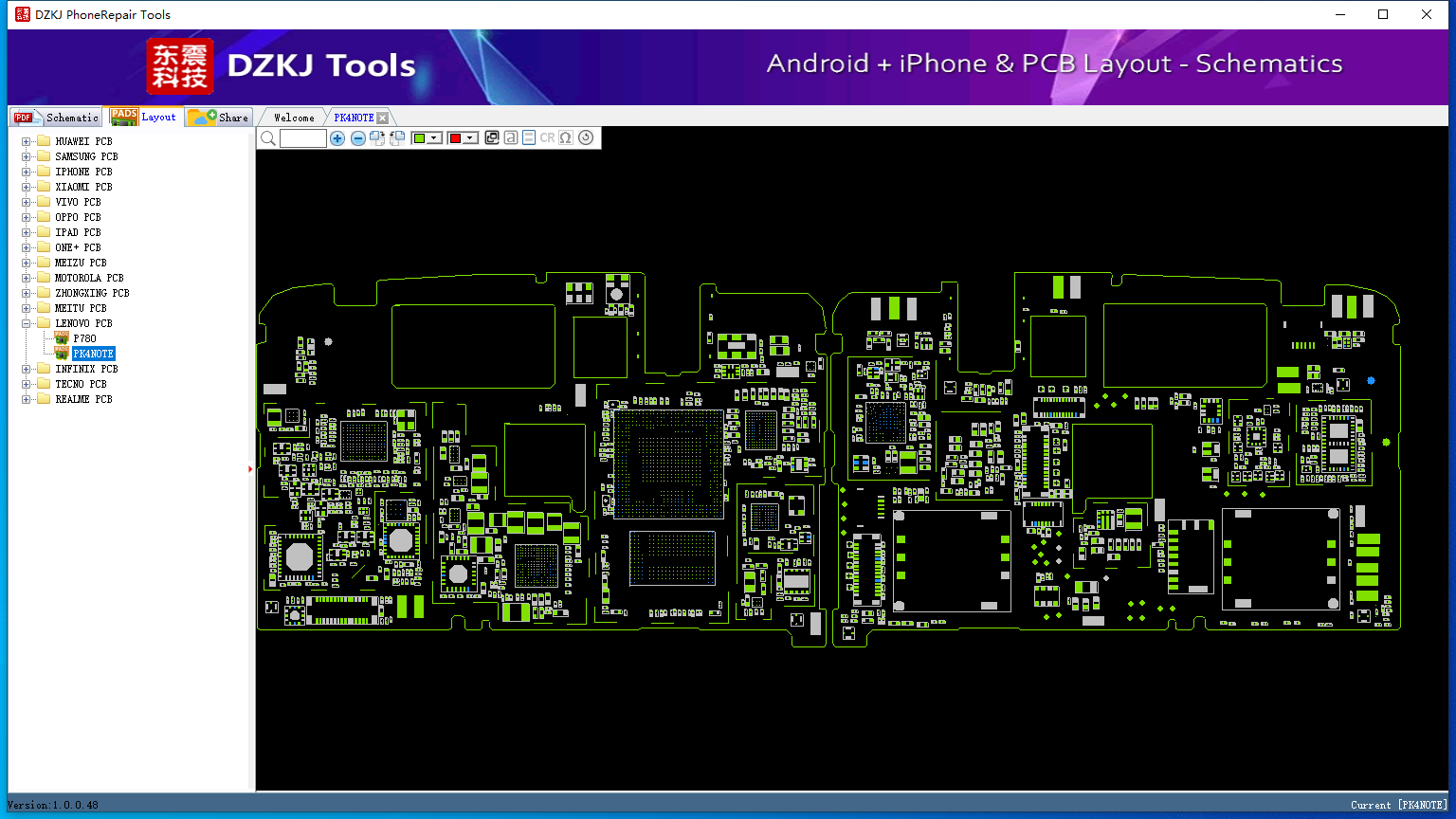
Task: Click the red color swatch
Action: click(x=455, y=138)
